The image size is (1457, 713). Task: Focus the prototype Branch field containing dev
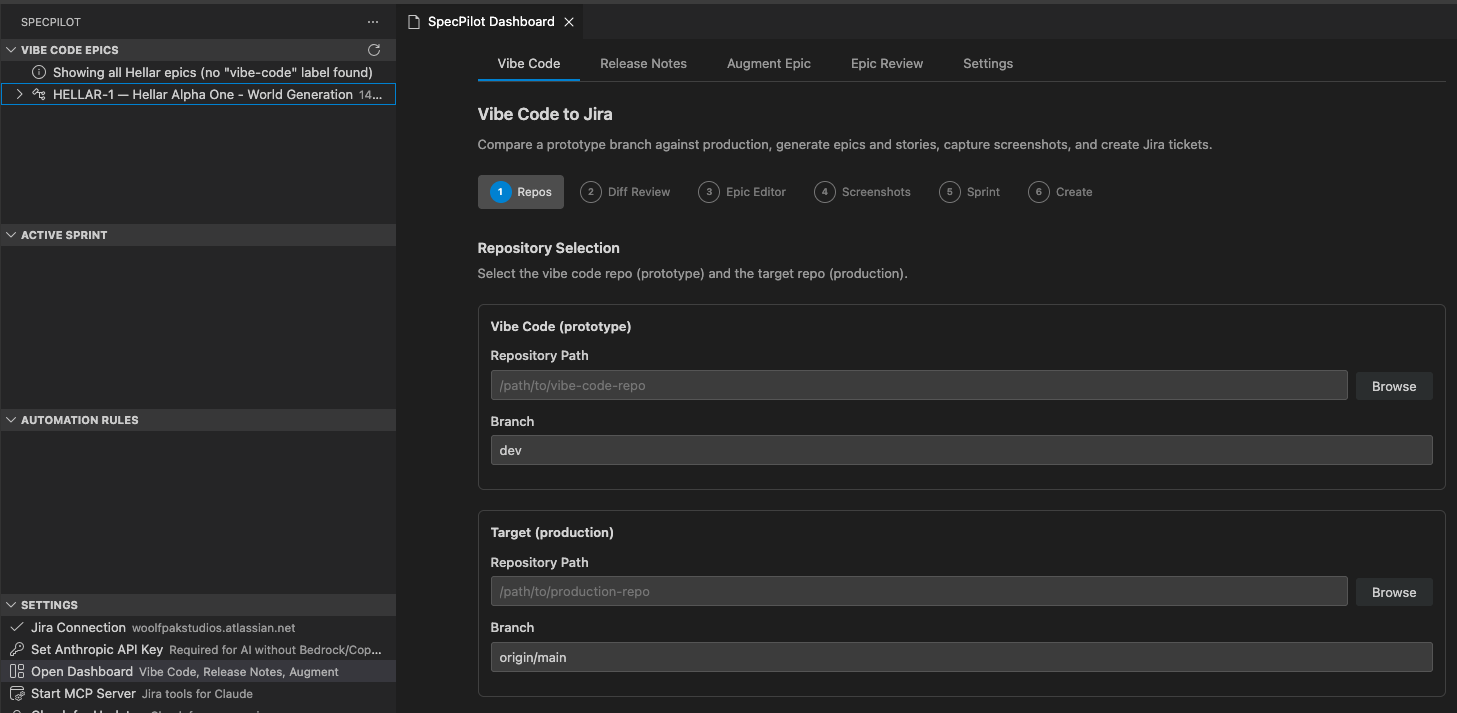(962, 450)
